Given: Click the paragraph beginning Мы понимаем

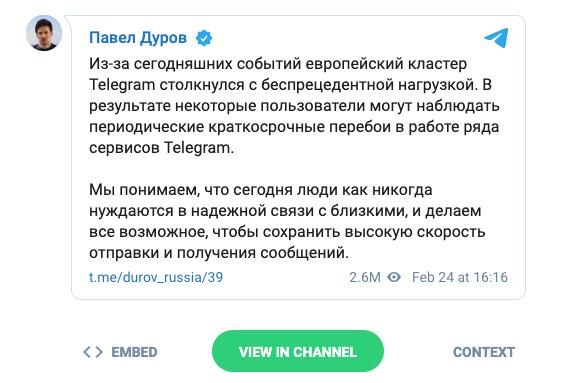Looking at the screenshot, I should [x=287, y=221].
